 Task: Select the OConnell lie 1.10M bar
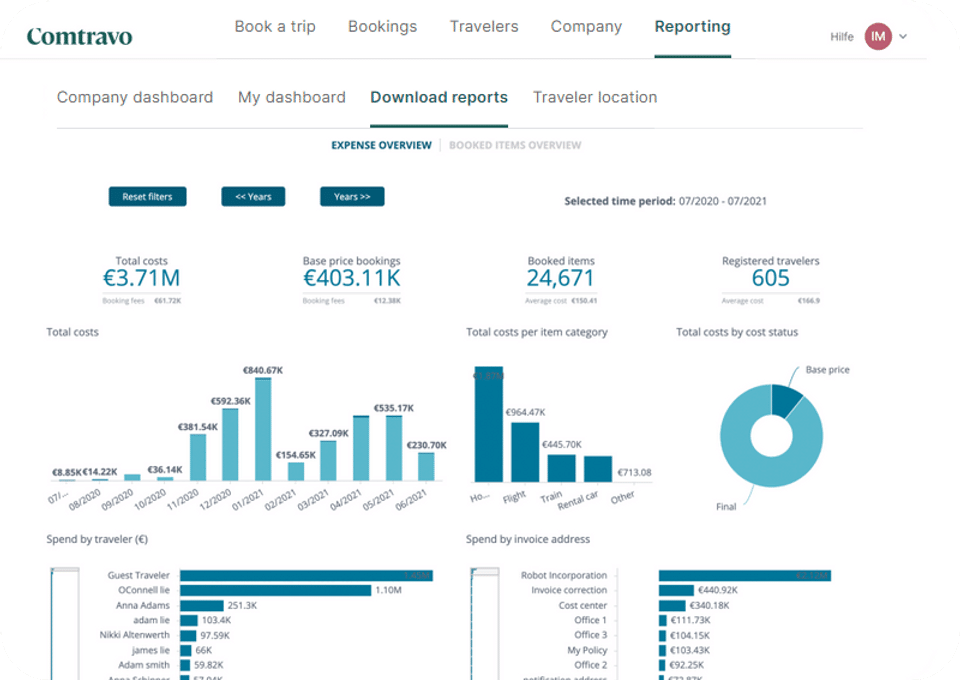coord(276,590)
